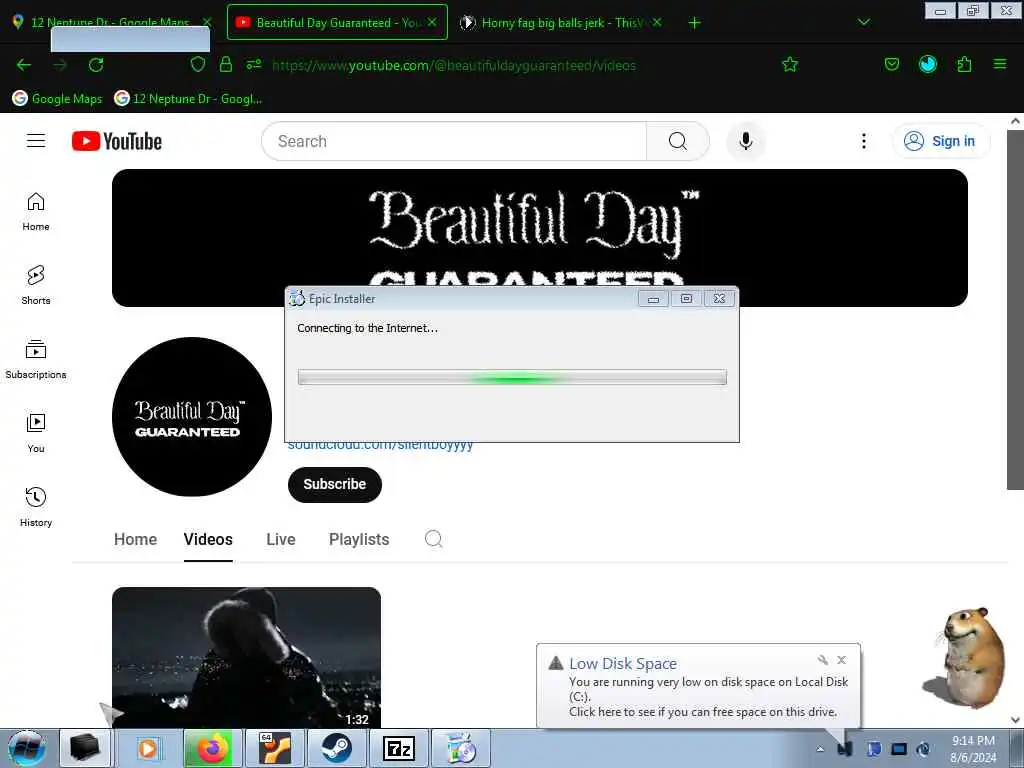
Task: Click the magnifying glass search button
Action: (x=678, y=141)
